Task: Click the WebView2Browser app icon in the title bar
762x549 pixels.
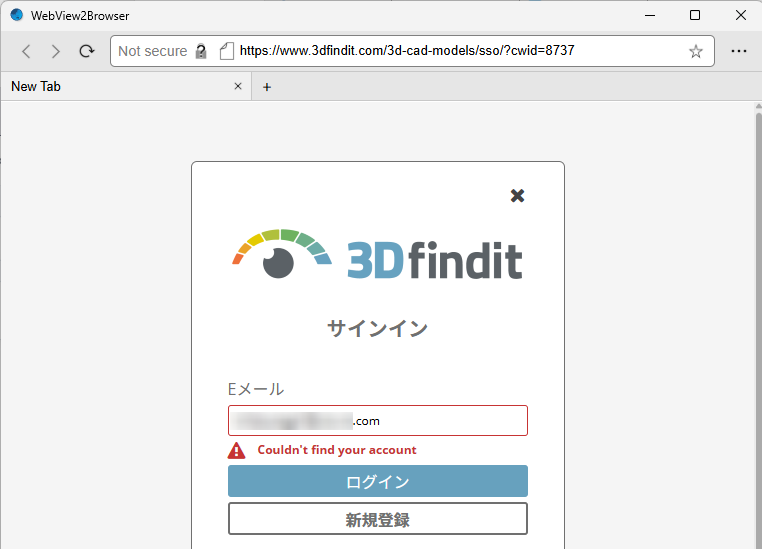Action: 16,15
